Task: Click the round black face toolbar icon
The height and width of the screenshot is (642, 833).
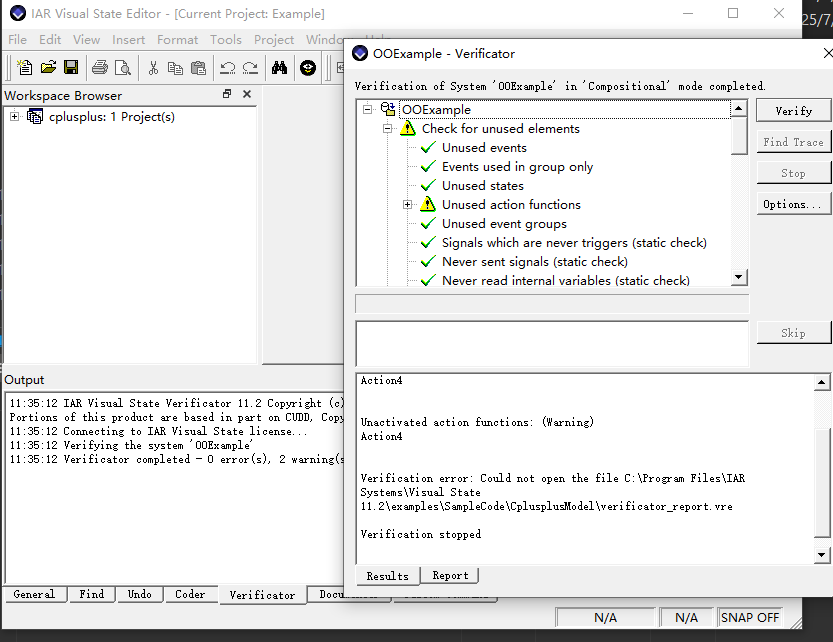Action: [x=308, y=67]
